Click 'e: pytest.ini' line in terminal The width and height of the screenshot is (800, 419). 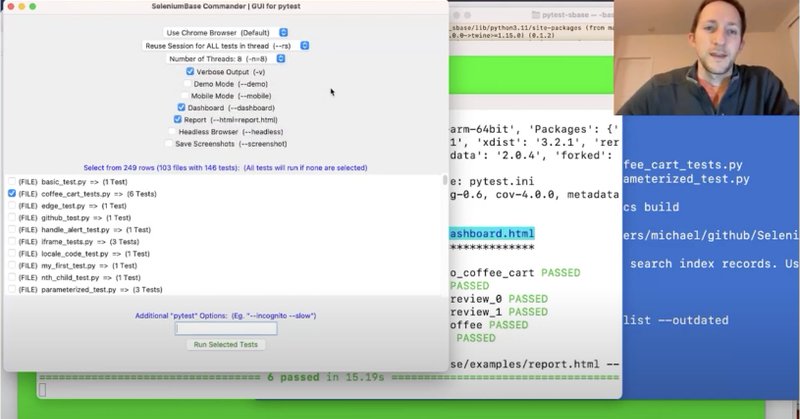492,181
